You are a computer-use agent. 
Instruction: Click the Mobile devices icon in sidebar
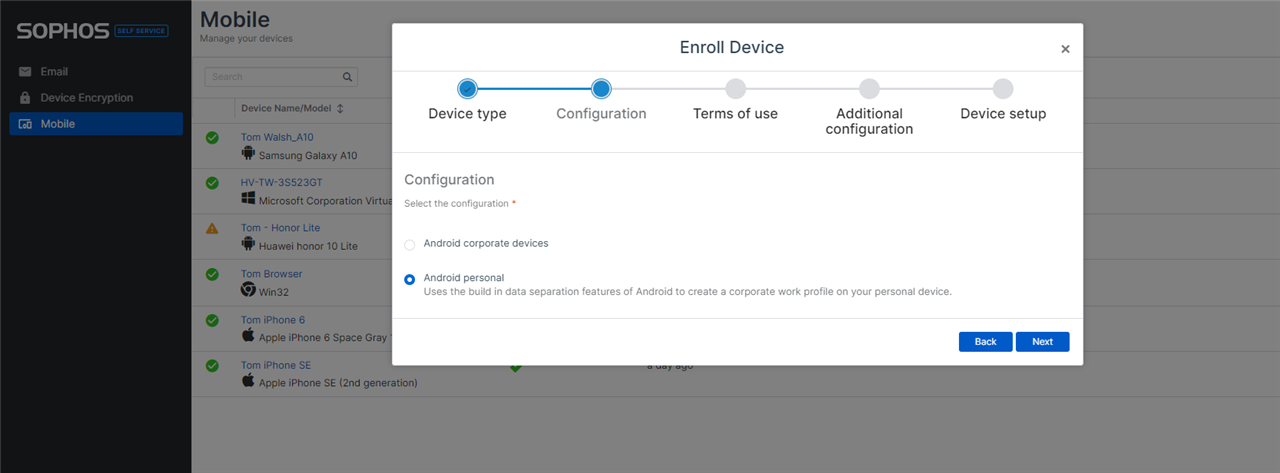25,124
